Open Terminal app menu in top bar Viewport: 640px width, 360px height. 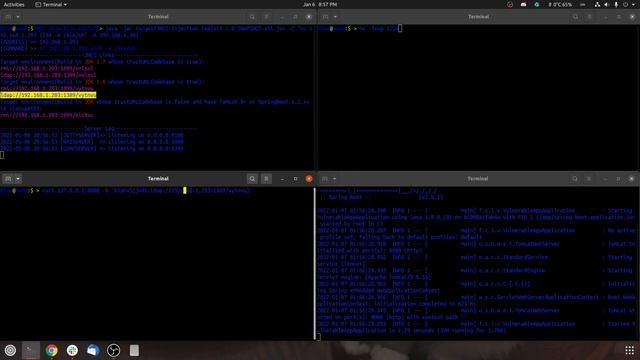tap(51, 4)
